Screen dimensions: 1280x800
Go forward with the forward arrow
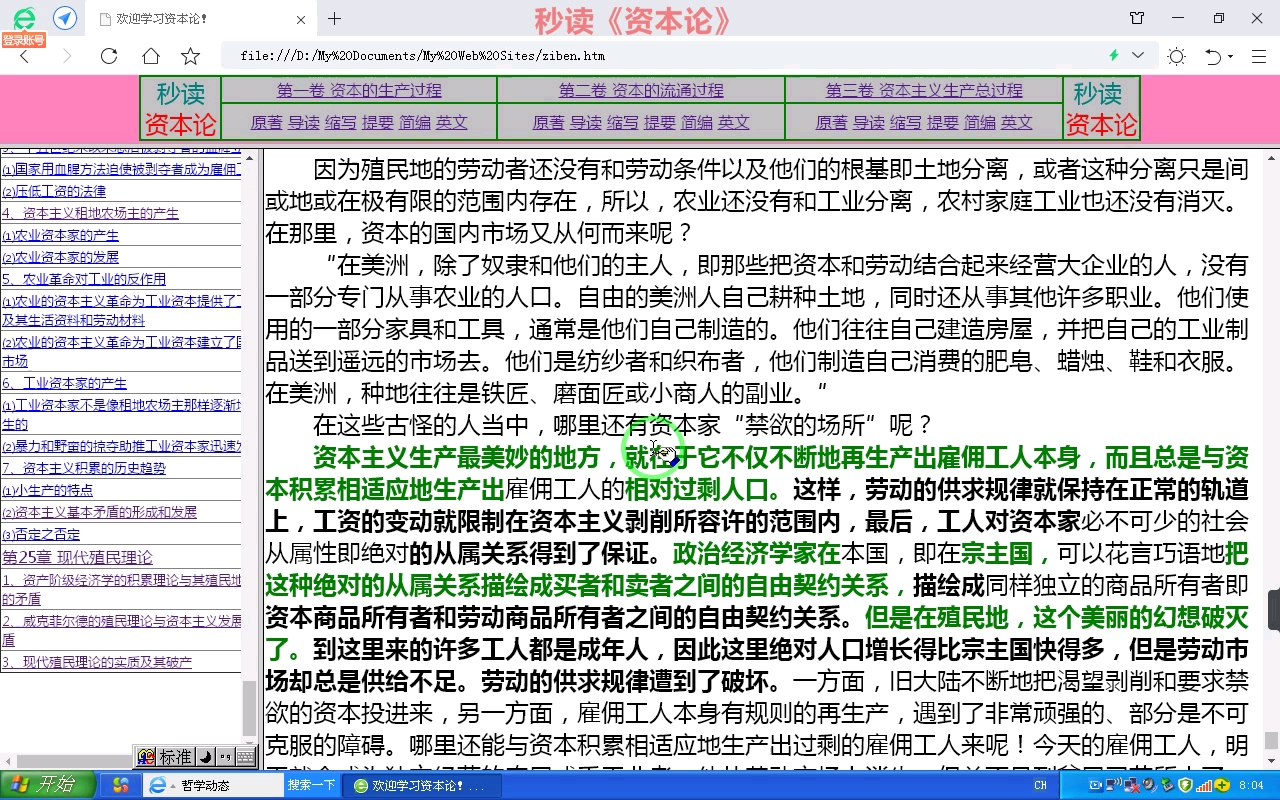click(x=66, y=56)
